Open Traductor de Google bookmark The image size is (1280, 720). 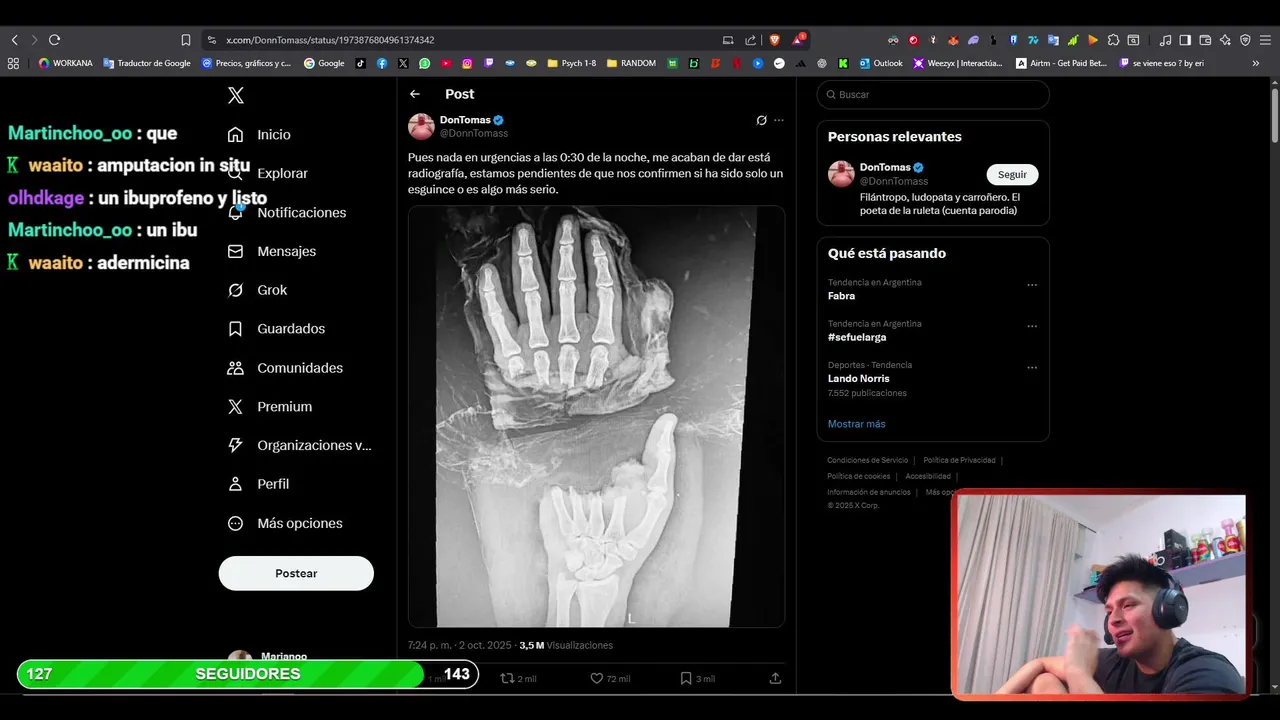(x=147, y=63)
